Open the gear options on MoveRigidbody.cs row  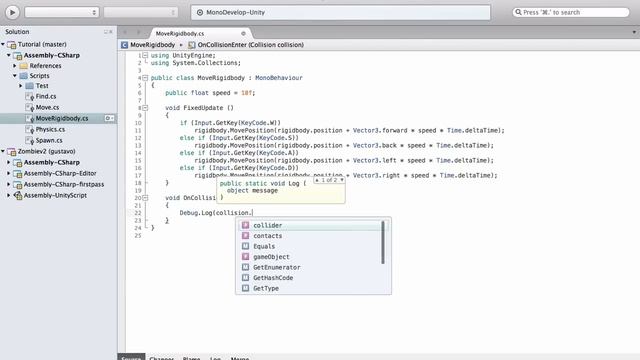[109, 118]
